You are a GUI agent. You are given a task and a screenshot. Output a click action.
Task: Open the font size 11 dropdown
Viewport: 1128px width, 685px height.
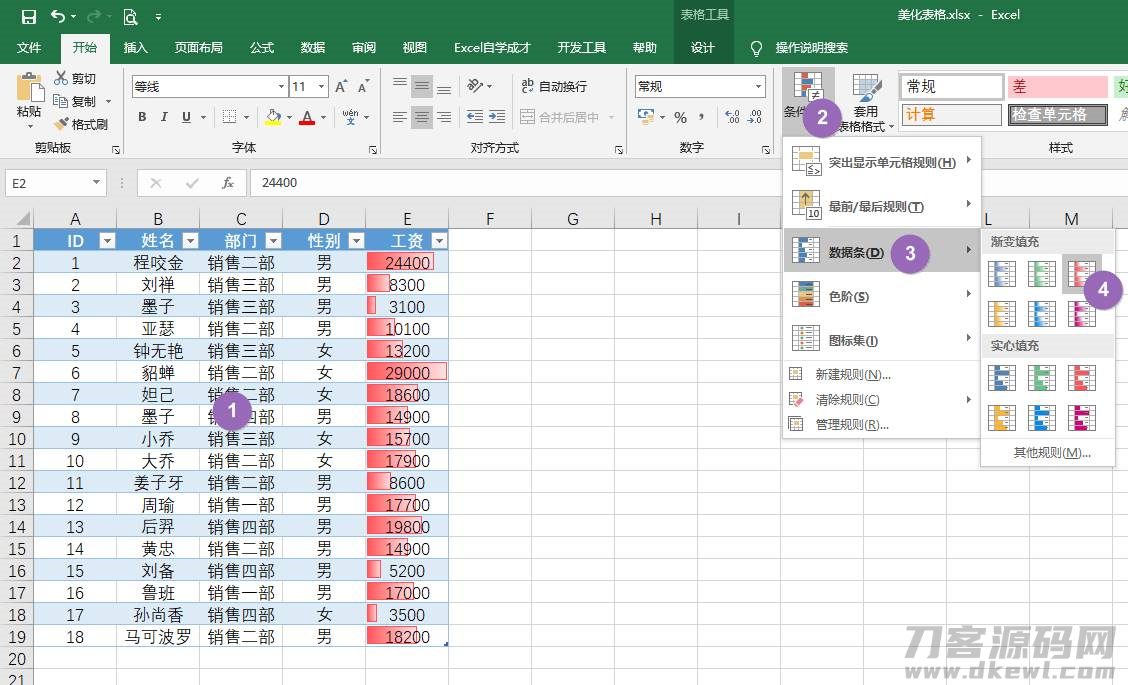(321, 86)
